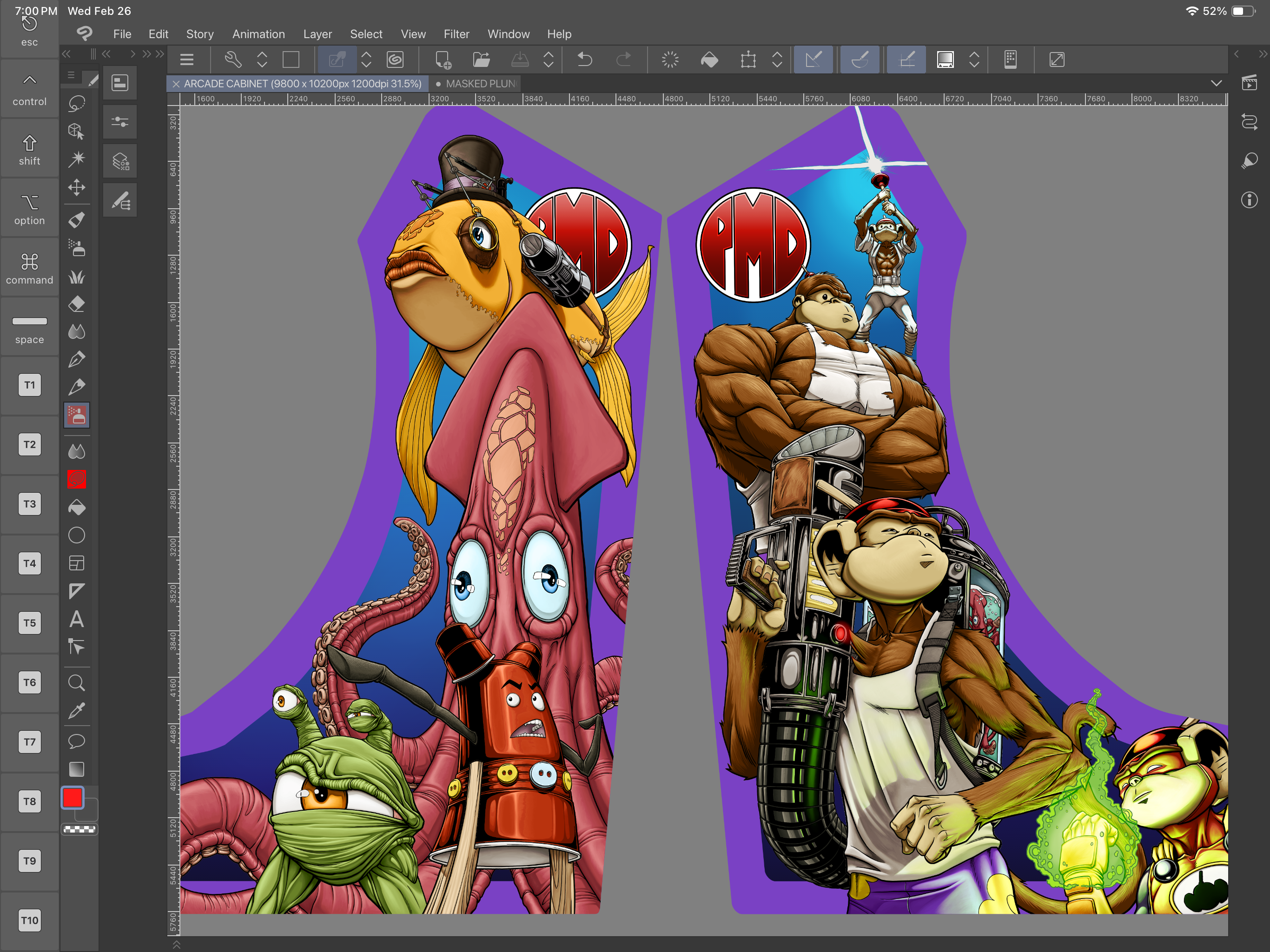The width and height of the screenshot is (1270, 952).
Task: Select the highlighted red Airbrush tool
Action: (76, 415)
